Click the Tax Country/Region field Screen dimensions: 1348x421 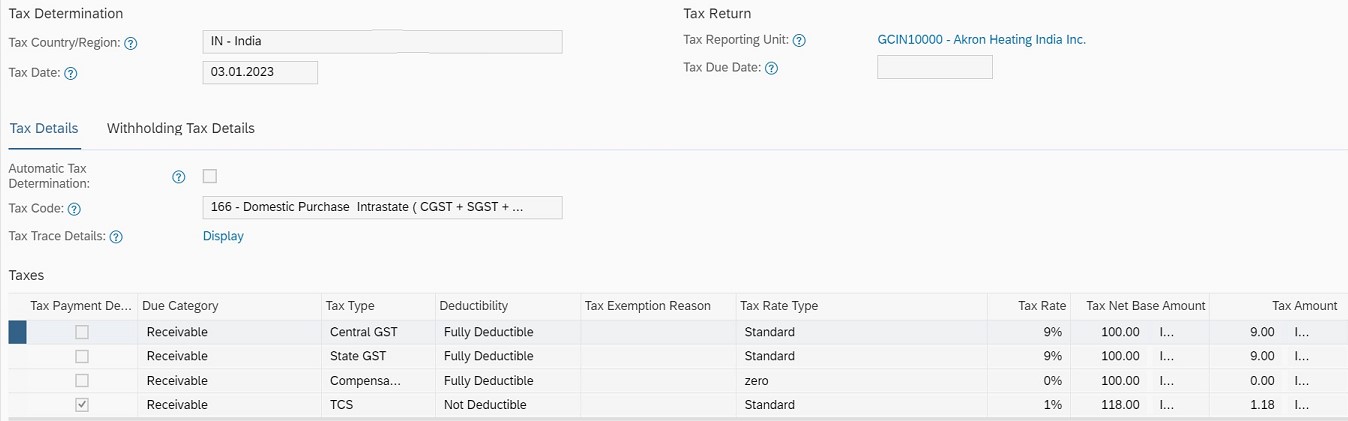[382, 42]
